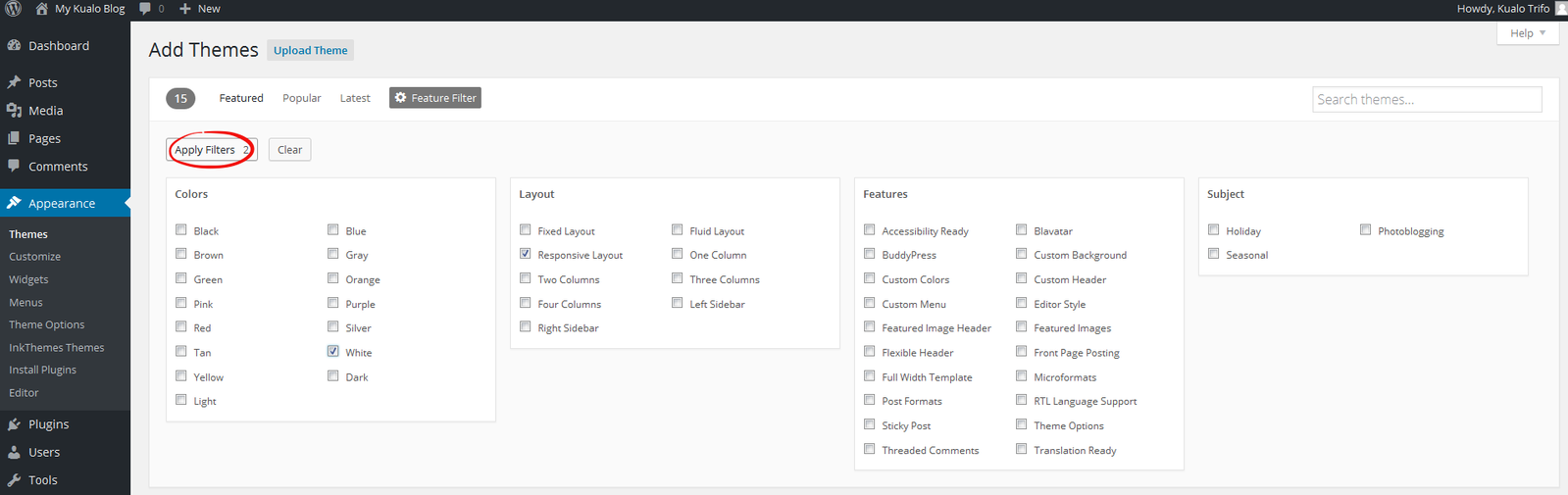Click the Tools wrench icon
Screen dimensions: 1568x495
pyautogui.click(x=14, y=479)
